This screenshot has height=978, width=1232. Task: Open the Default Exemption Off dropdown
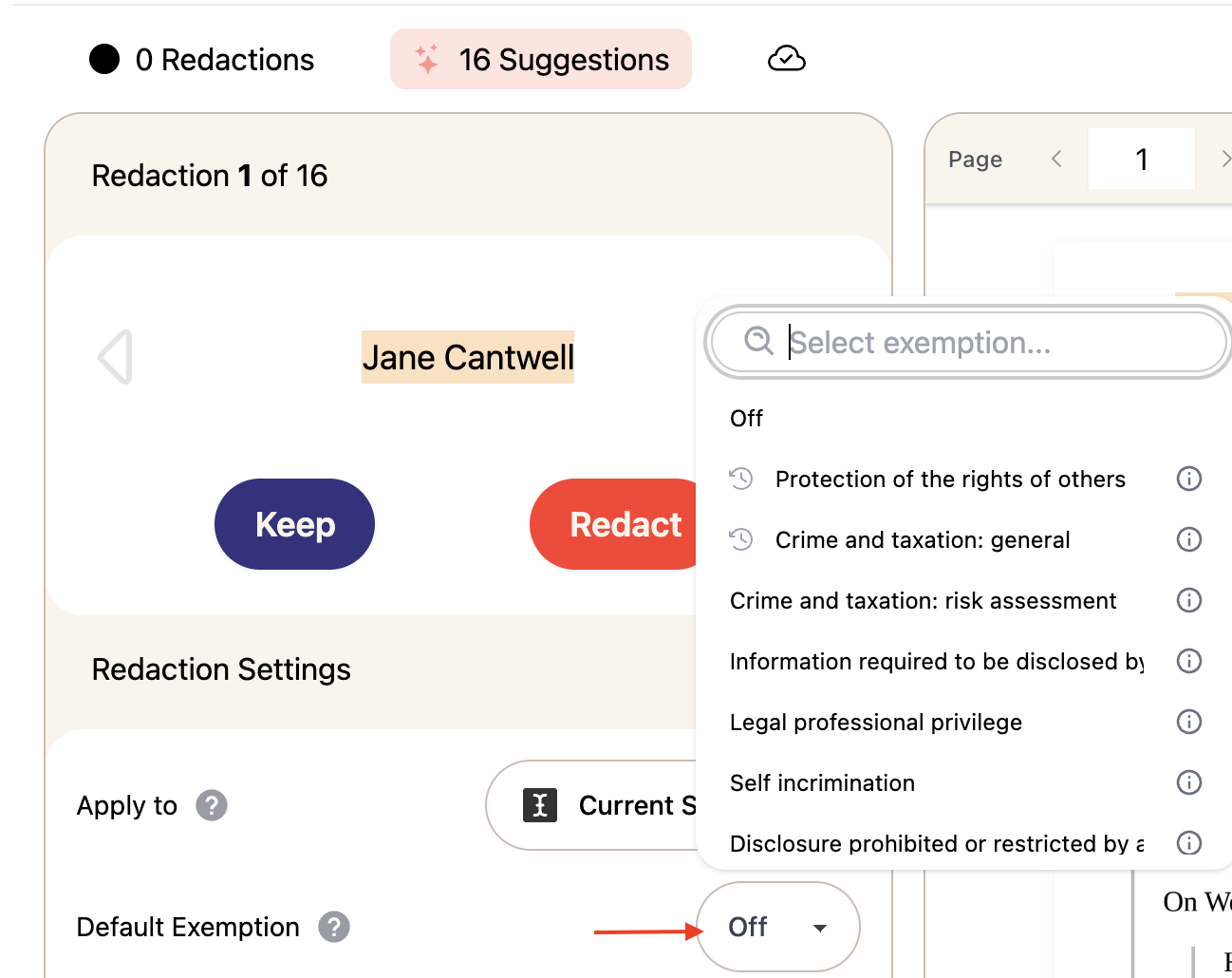pyautogui.click(x=778, y=927)
